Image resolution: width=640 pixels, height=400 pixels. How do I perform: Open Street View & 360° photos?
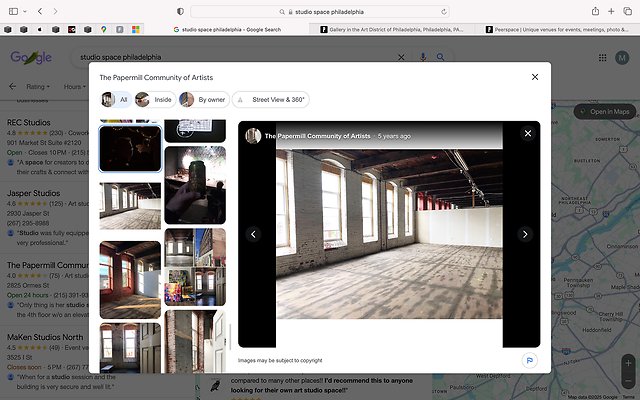coord(271,100)
